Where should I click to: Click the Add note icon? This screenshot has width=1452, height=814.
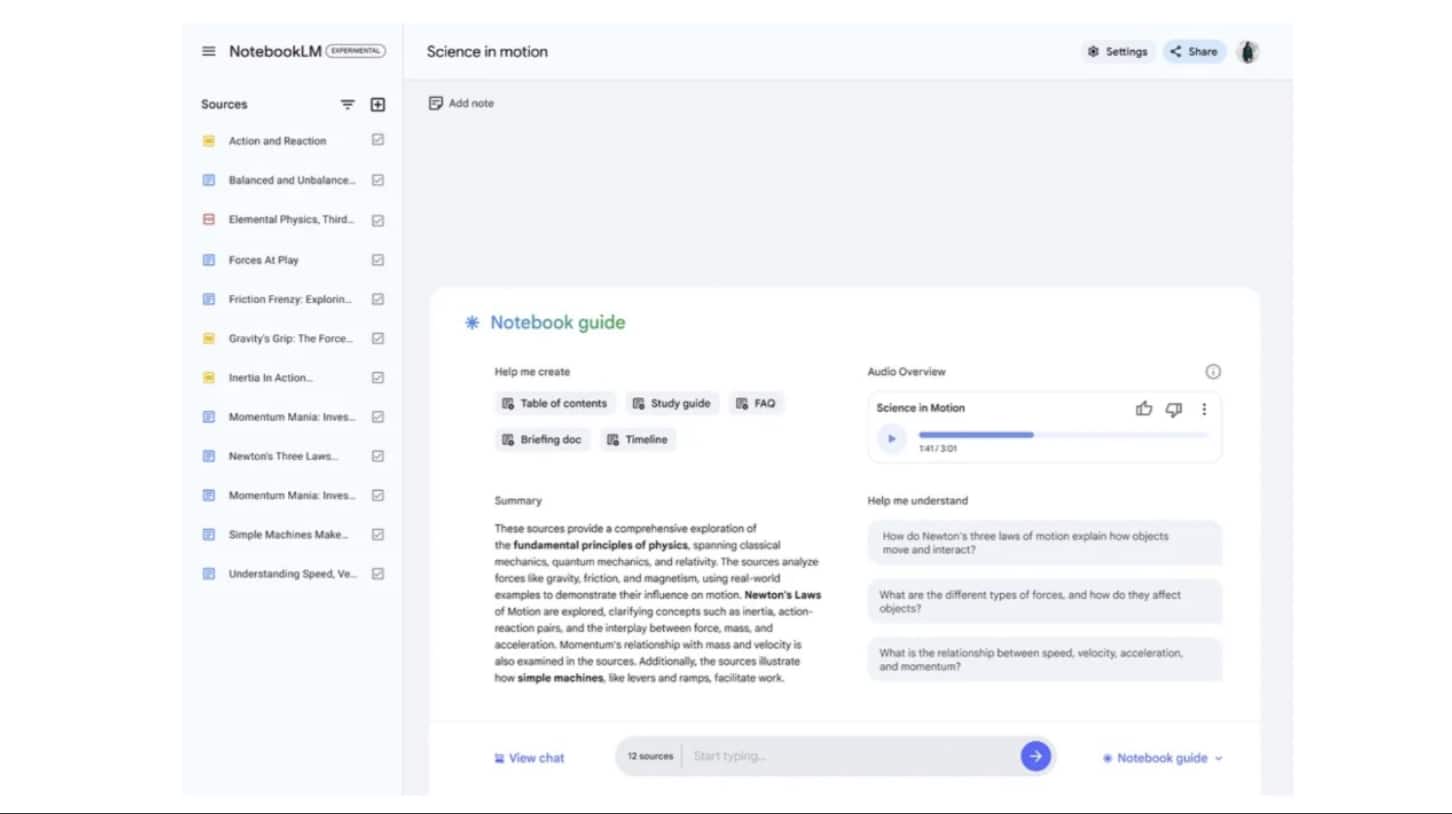(435, 103)
